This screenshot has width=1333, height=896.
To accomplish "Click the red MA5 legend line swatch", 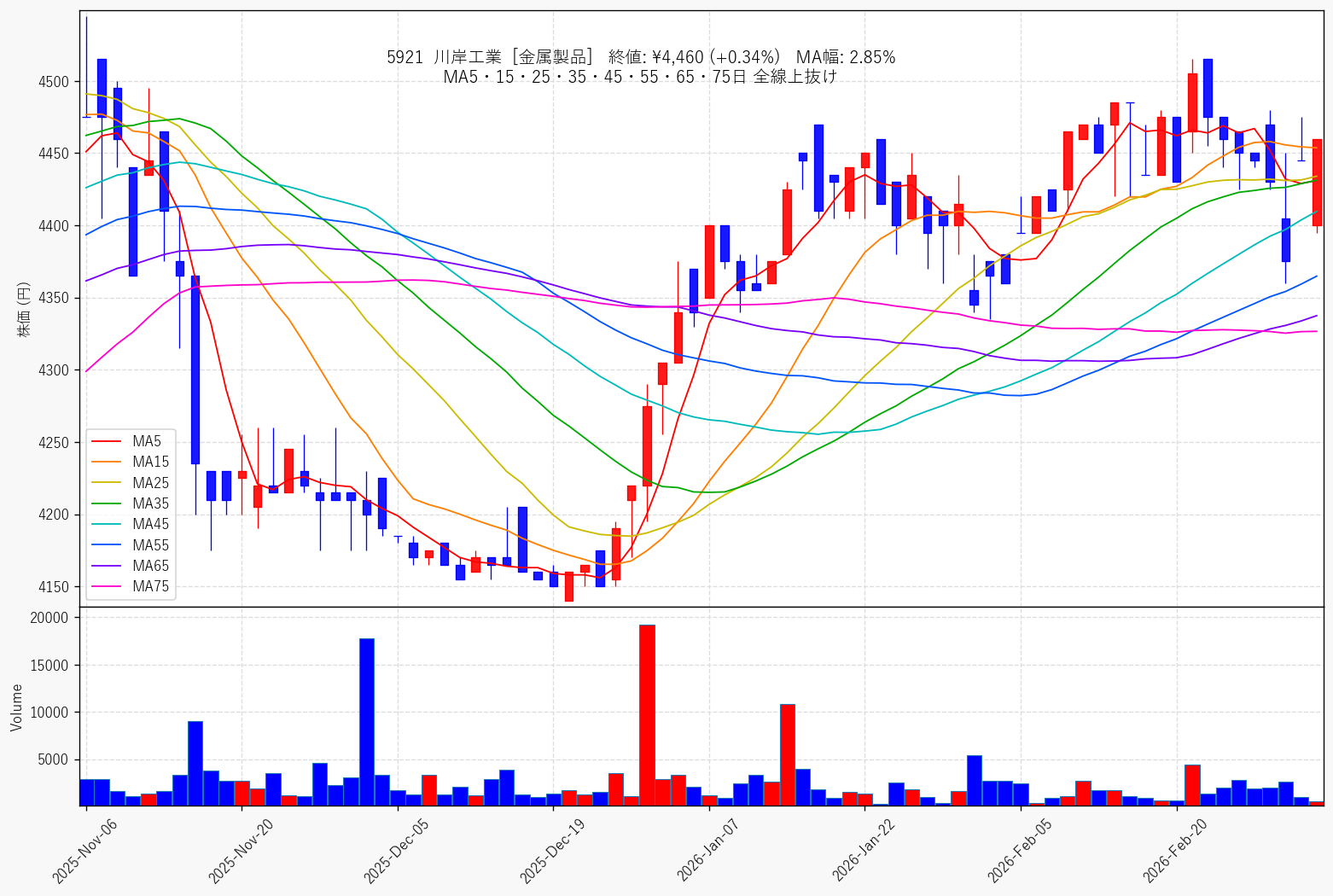I will tap(107, 442).
